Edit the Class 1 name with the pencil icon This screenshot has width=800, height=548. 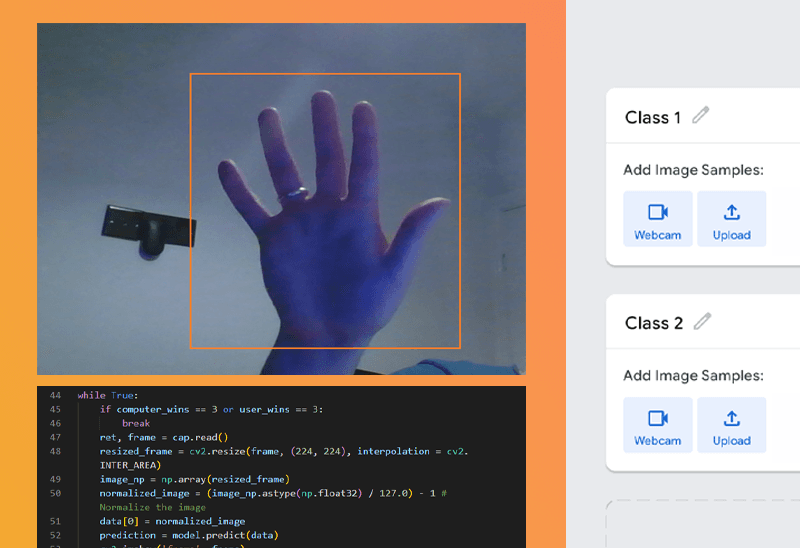pyautogui.click(x=701, y=115)
